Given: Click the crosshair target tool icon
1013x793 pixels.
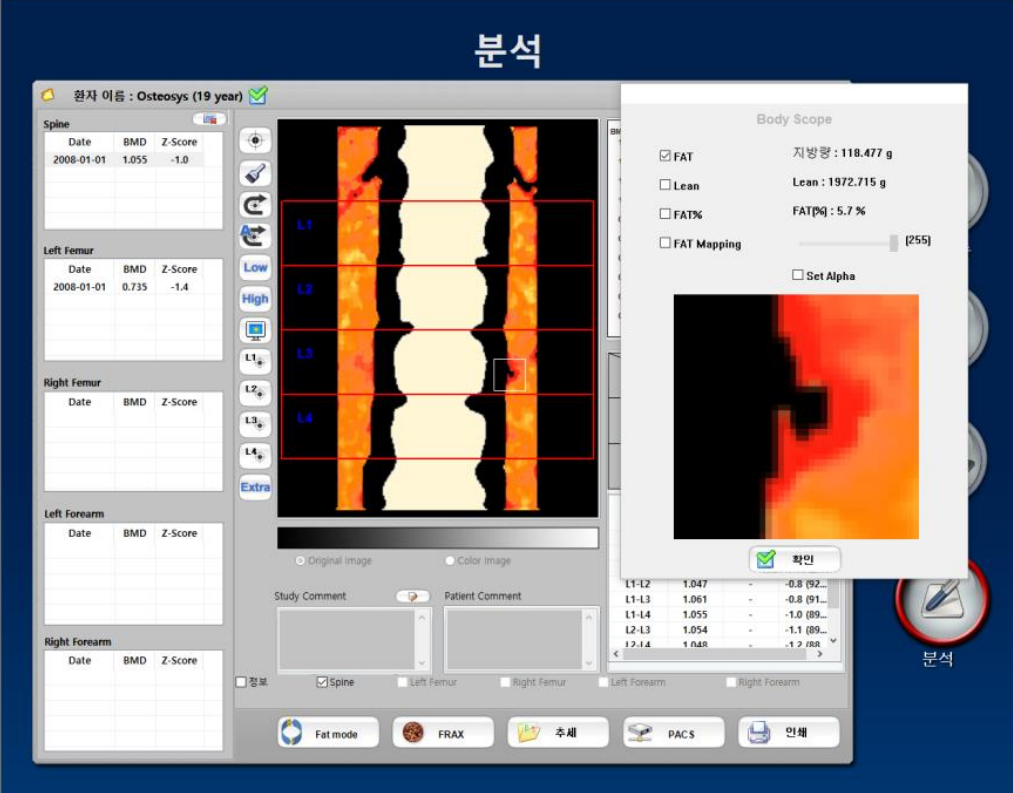Looking at the screenshot, I should coord(255,142).
